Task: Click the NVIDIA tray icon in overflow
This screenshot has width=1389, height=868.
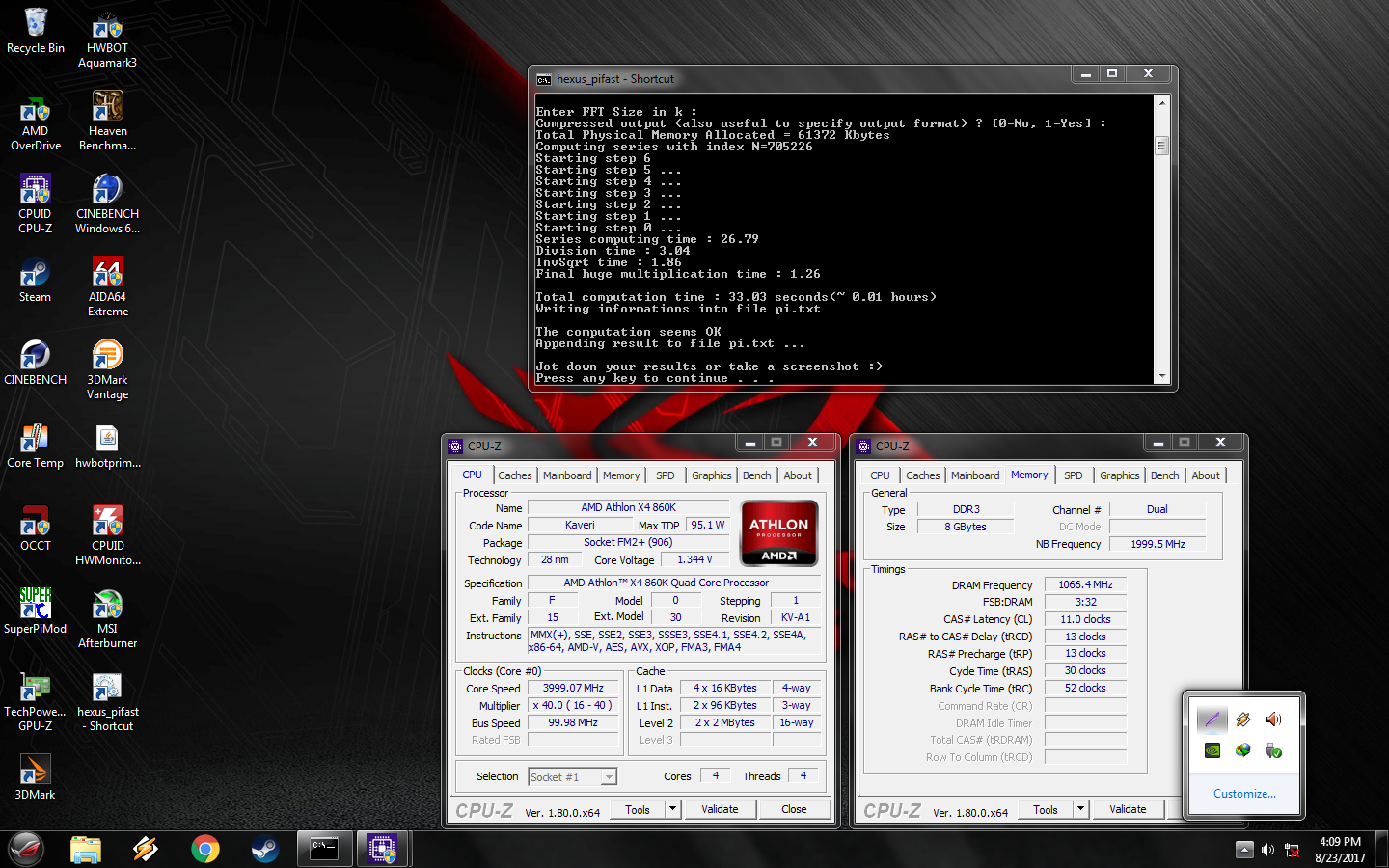Action: point(1212,750)
